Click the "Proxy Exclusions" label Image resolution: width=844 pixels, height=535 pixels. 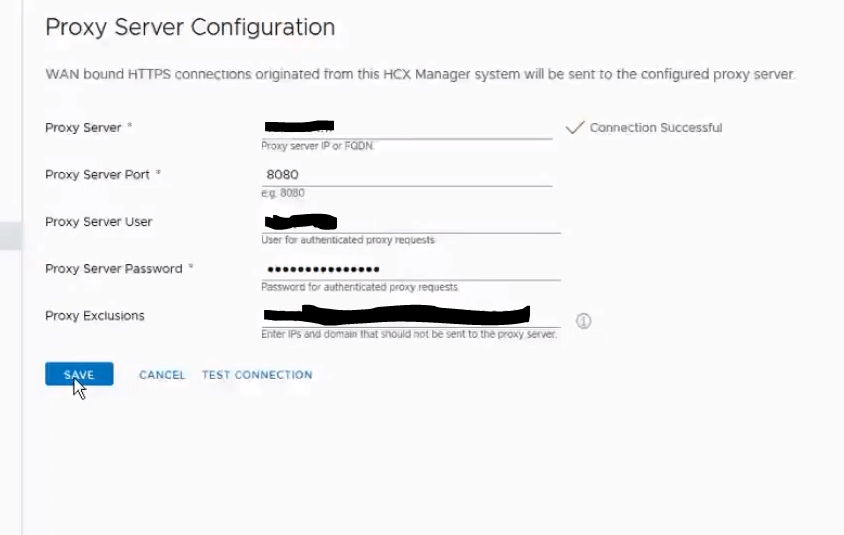(94, 316)
